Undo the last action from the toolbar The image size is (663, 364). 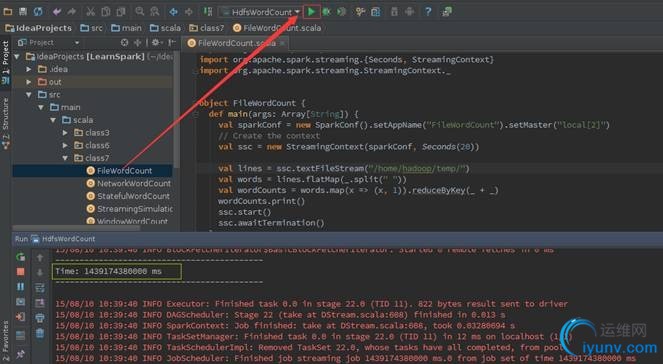(57, 12)
